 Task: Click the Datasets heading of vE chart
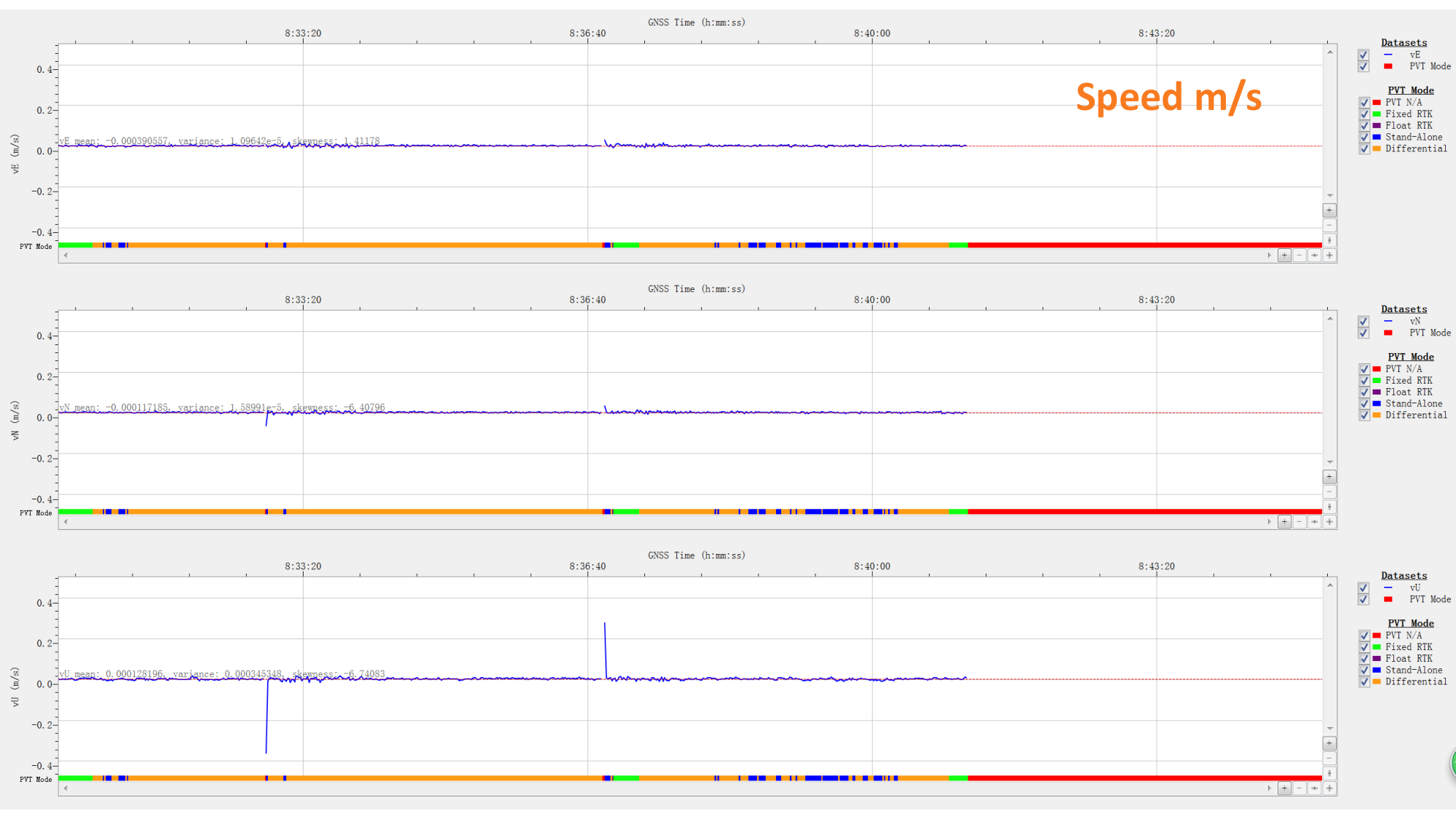(1404, 43)
